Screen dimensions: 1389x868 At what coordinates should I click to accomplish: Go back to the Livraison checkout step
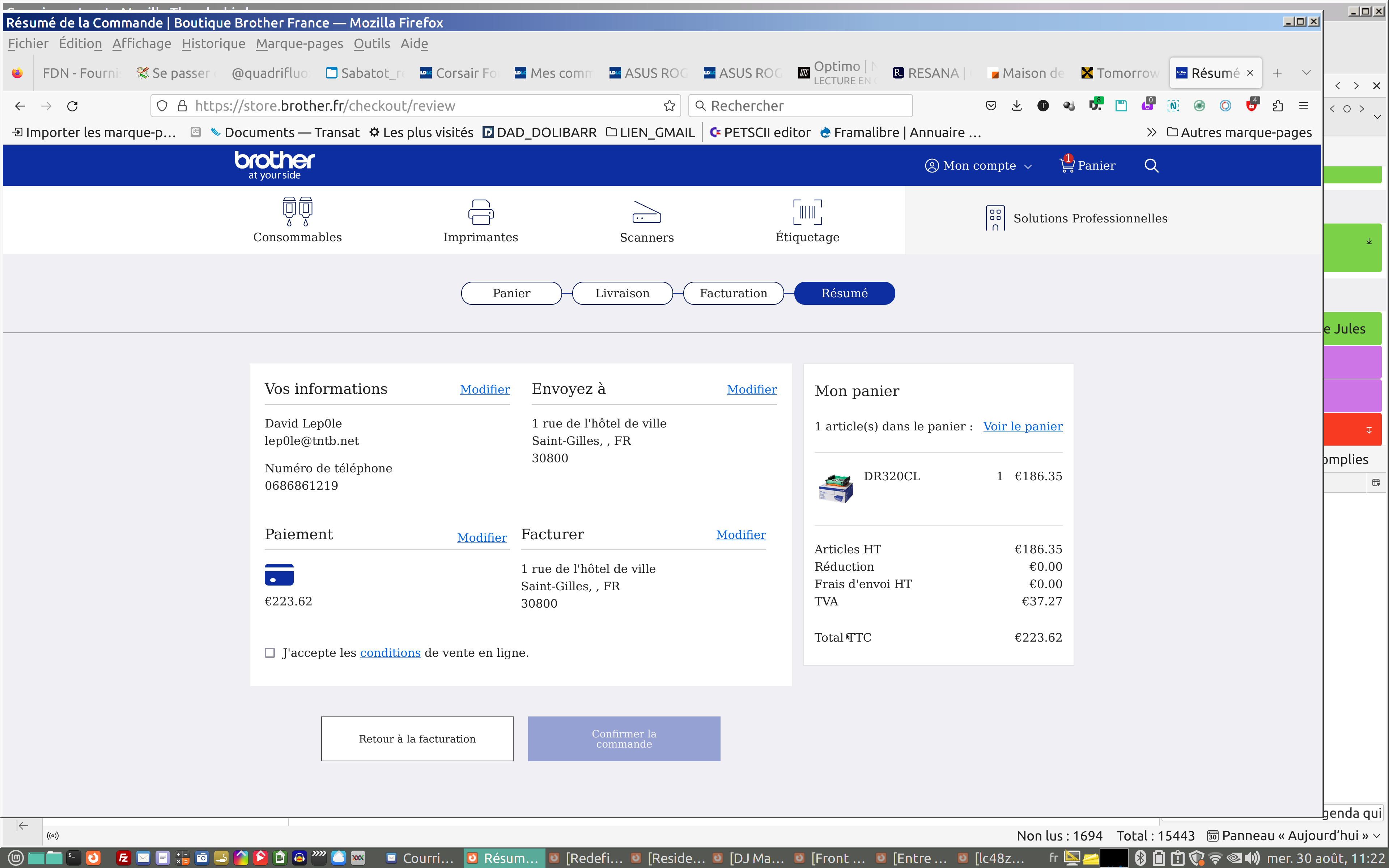coord(622,293)
